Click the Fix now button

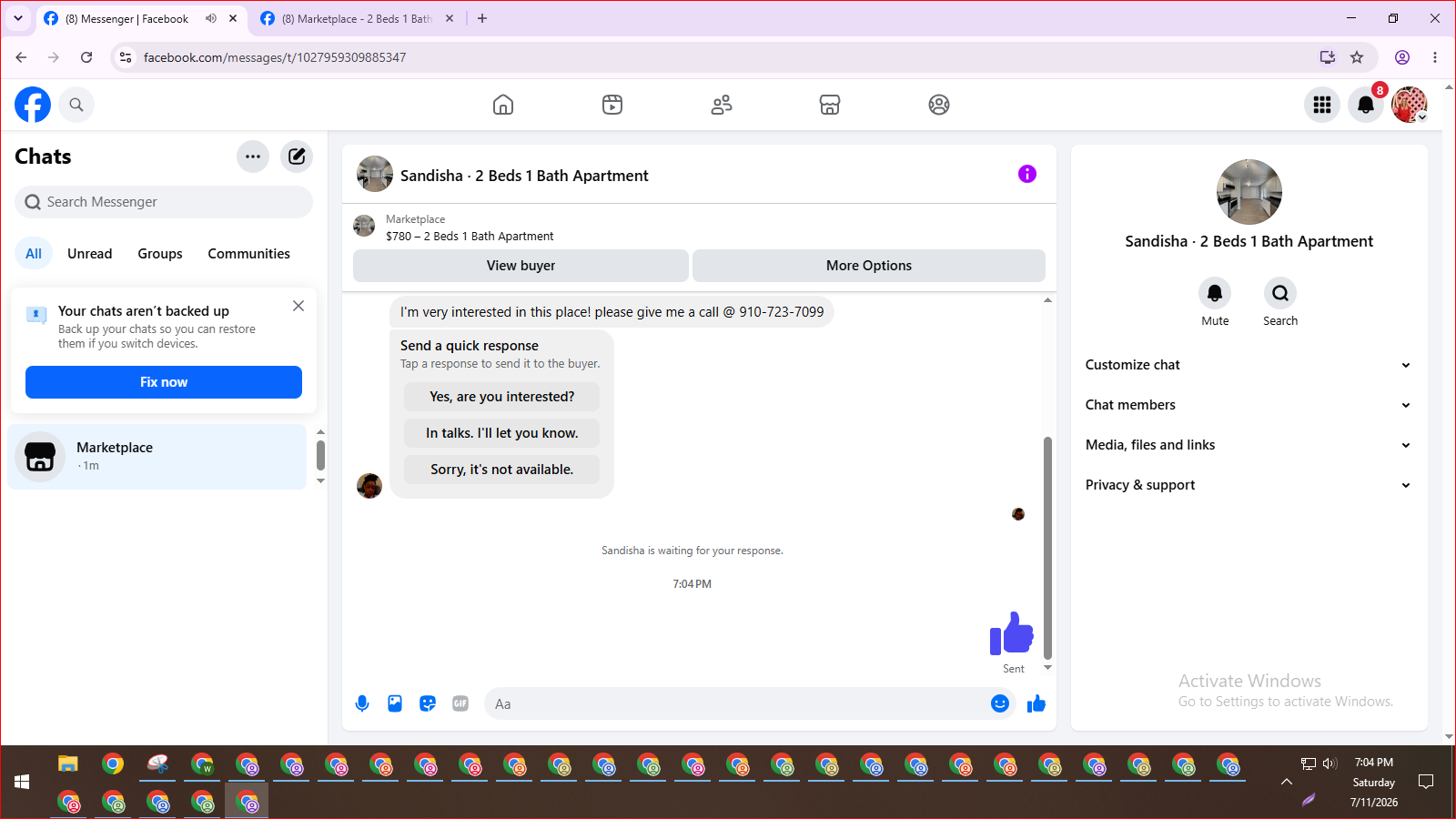[x=164, y=382]
